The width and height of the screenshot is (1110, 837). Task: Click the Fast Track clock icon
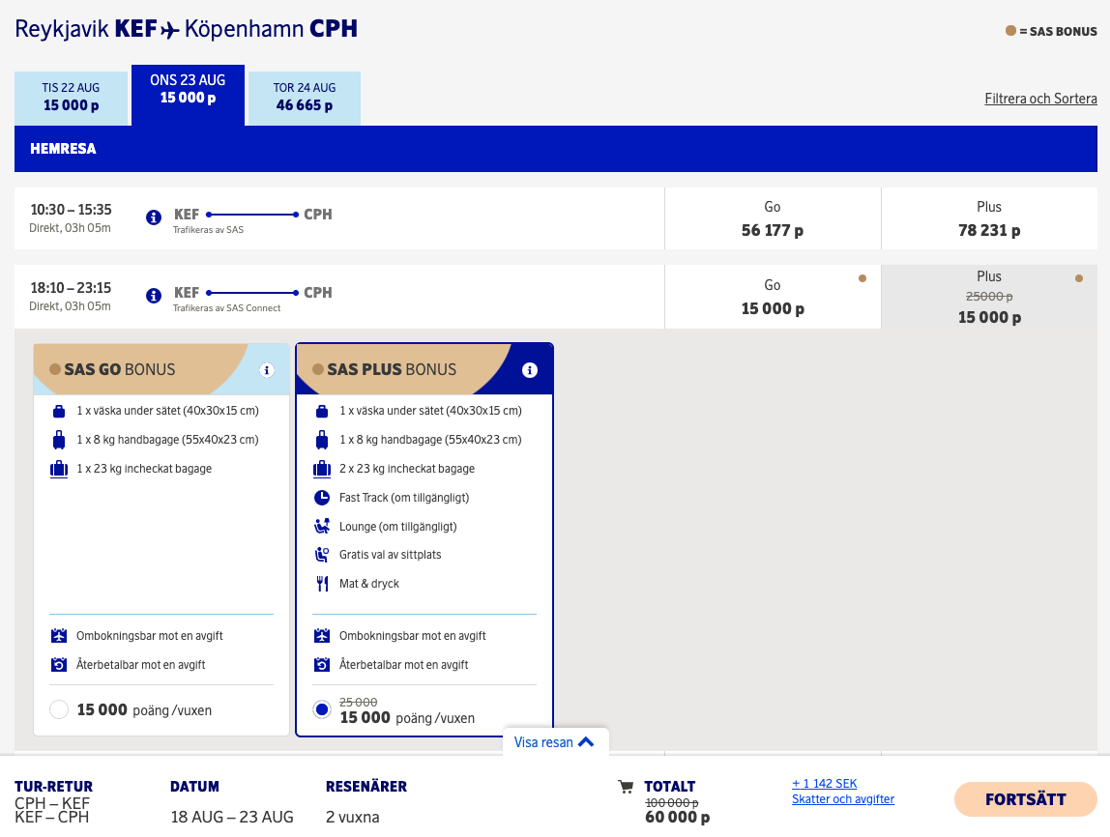322,498
